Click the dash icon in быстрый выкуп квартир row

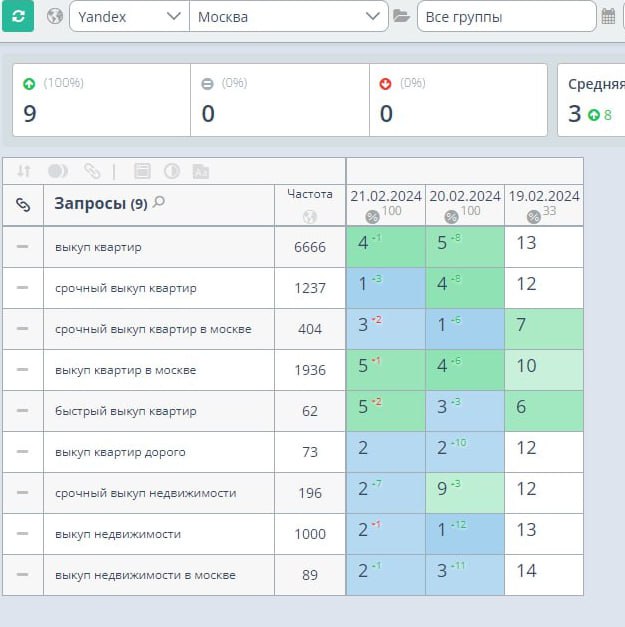coord(22,410)
